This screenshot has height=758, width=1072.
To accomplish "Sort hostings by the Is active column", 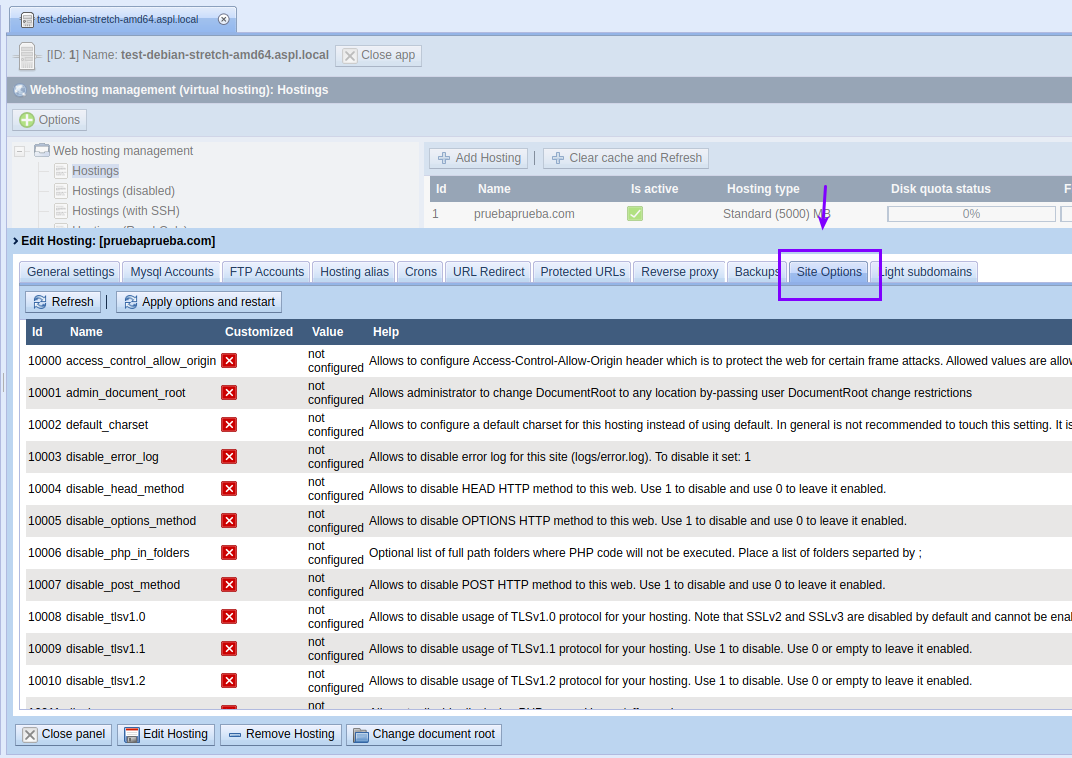I will [654, 189].
